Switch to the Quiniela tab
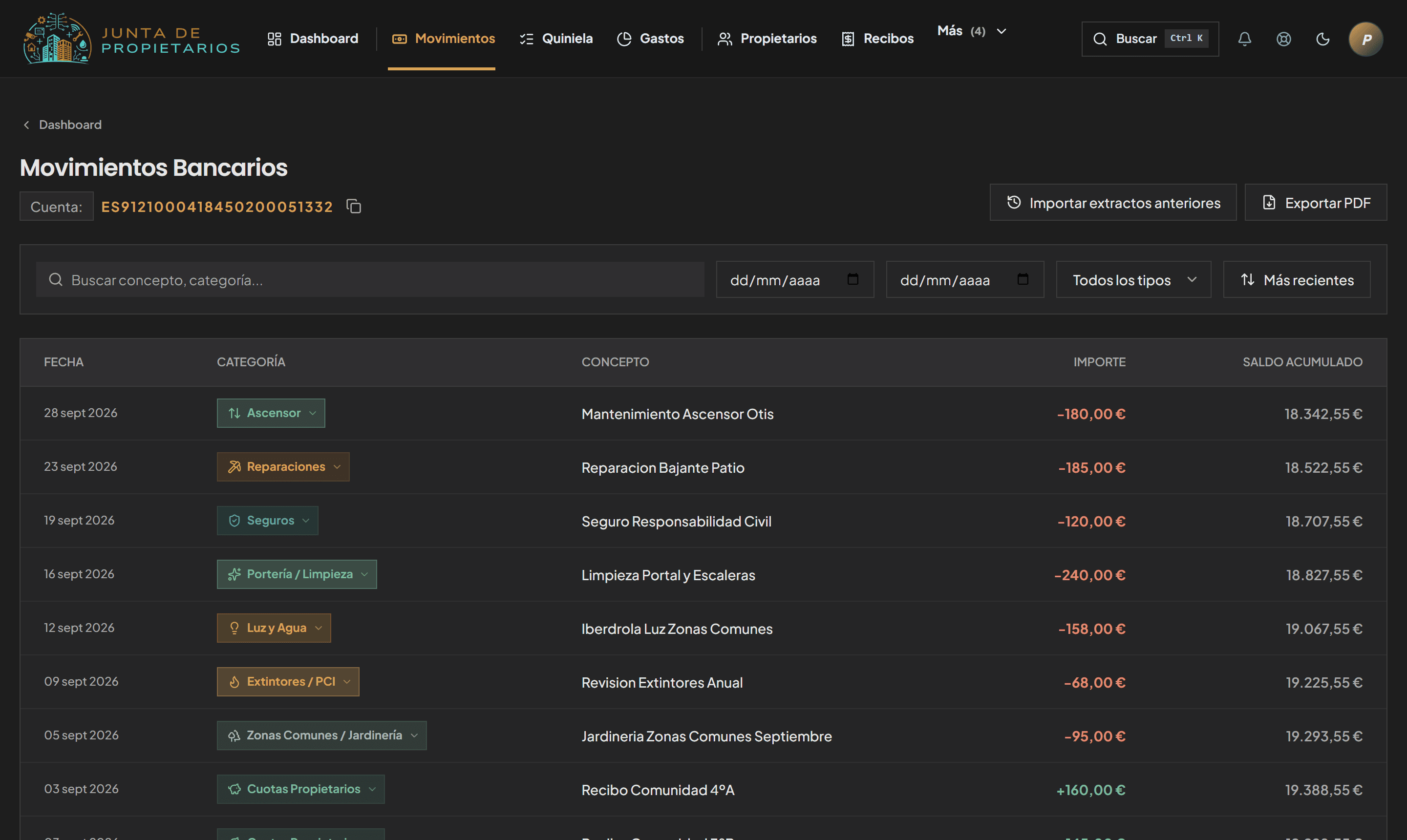This screenshot has height=840, width=1407. click(556, 39)
